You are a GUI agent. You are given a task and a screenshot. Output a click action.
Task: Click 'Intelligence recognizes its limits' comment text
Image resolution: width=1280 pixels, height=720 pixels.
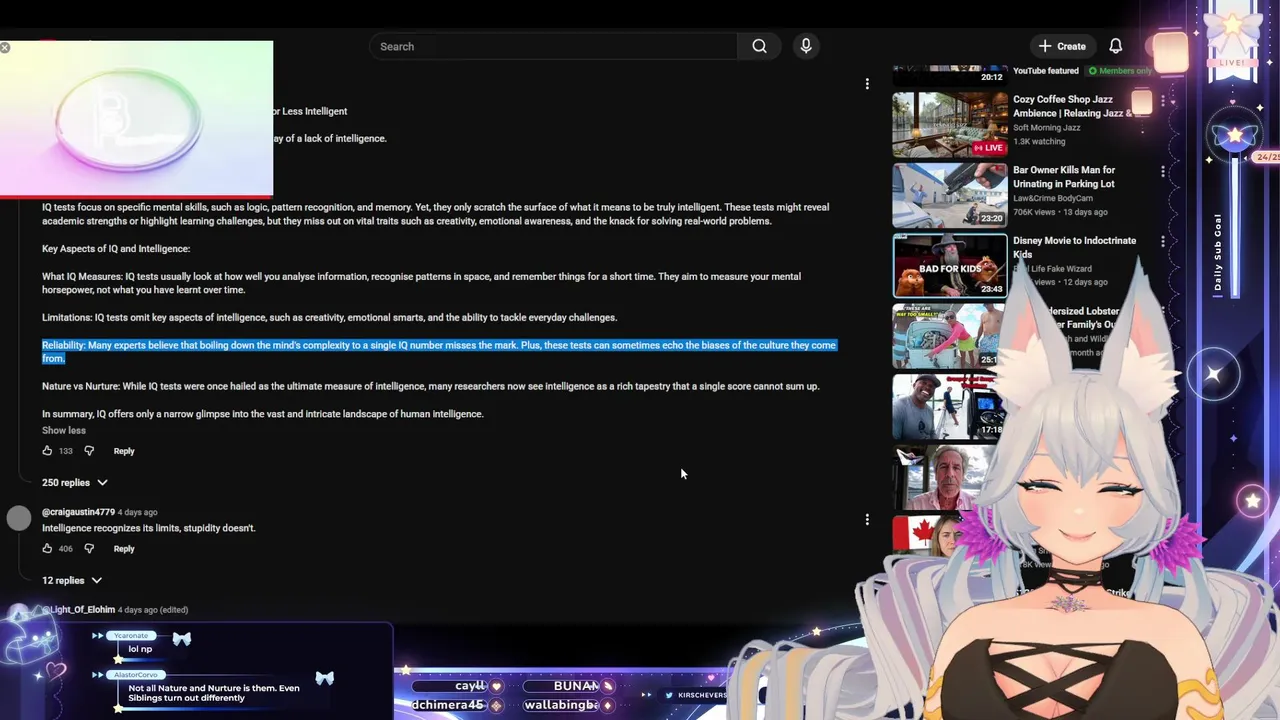click(x=149, y=528)
